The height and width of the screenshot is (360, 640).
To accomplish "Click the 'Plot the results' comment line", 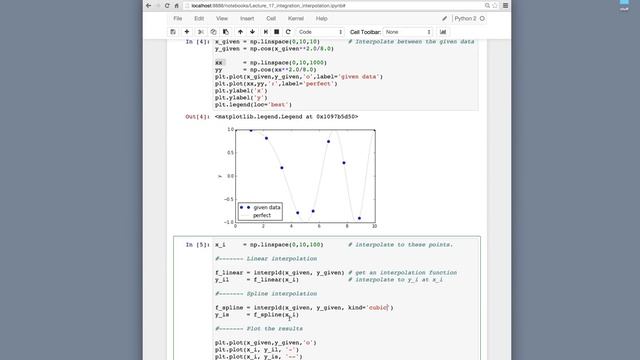I will pyautogui.click(x=259, y=329).
